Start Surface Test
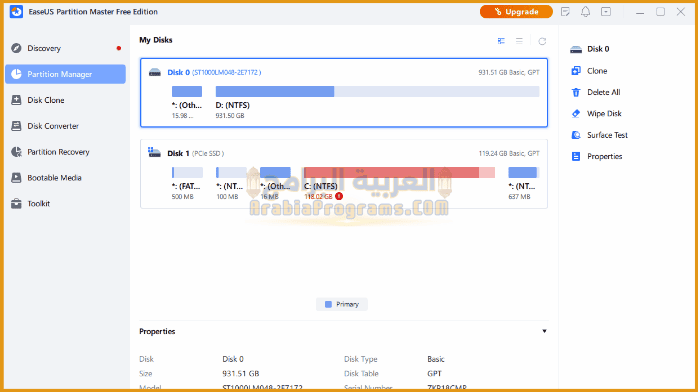This screenshot has width=698, height=392. [607, 135]
